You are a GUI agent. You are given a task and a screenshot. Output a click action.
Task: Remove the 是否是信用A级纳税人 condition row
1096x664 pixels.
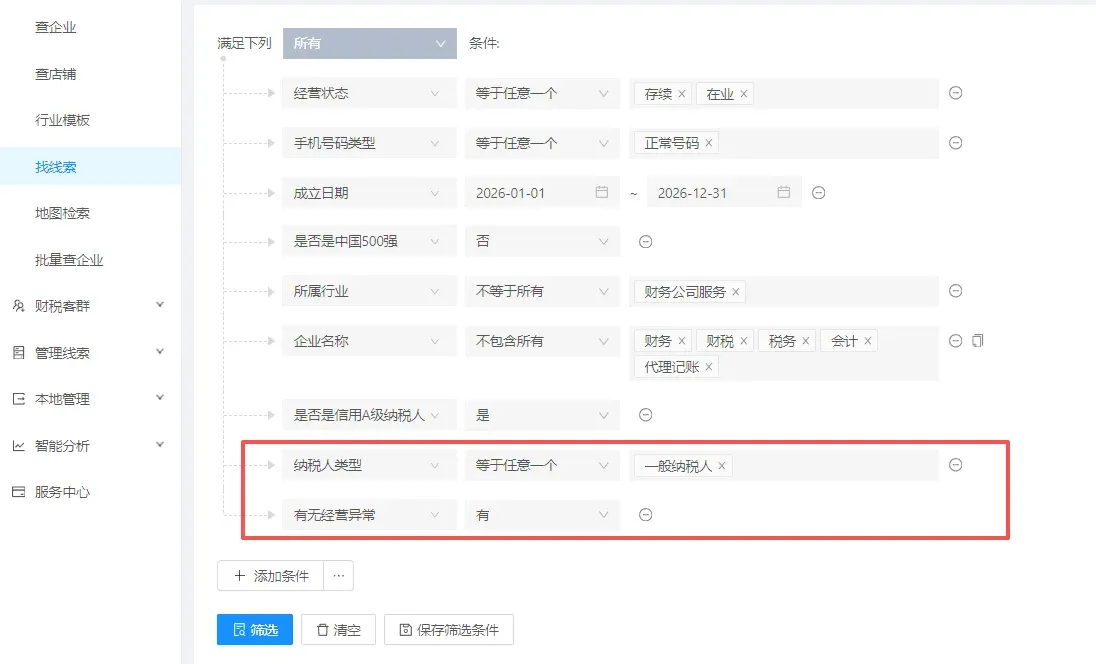coord(645,414)
